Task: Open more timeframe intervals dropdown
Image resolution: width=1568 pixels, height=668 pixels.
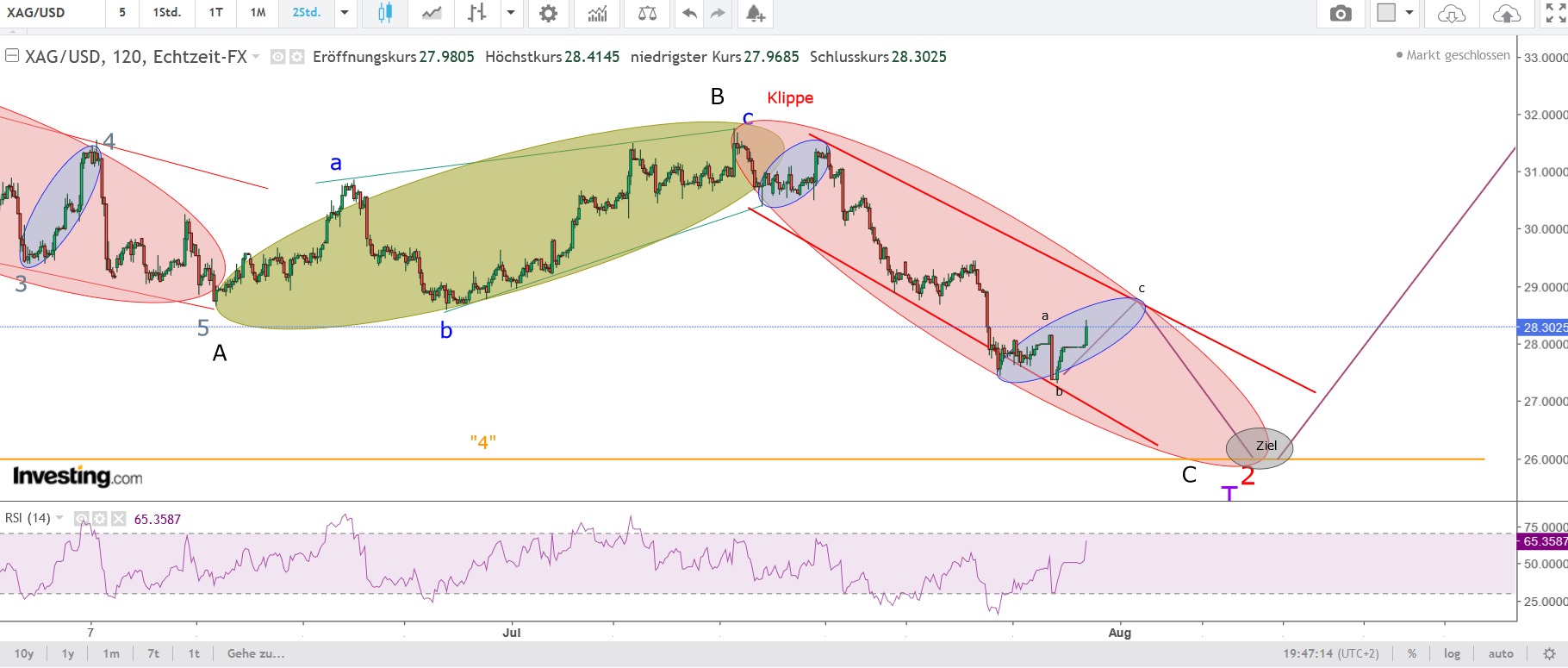Action: coord(345,13)
